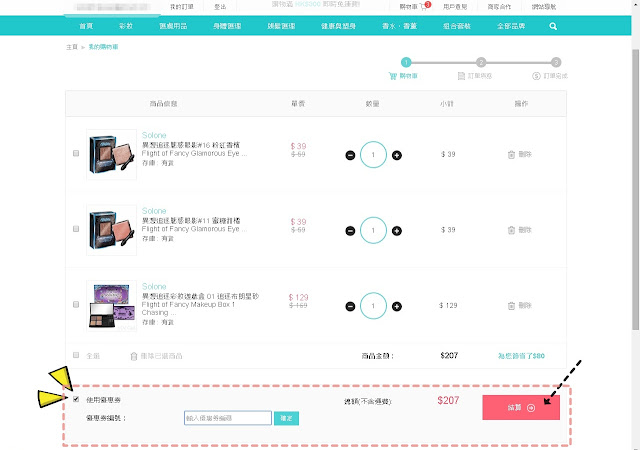Open the 用戶意見 user feedback link
Image resolution: width=640 pixels, height=450 pixels.
click(455, 7)
